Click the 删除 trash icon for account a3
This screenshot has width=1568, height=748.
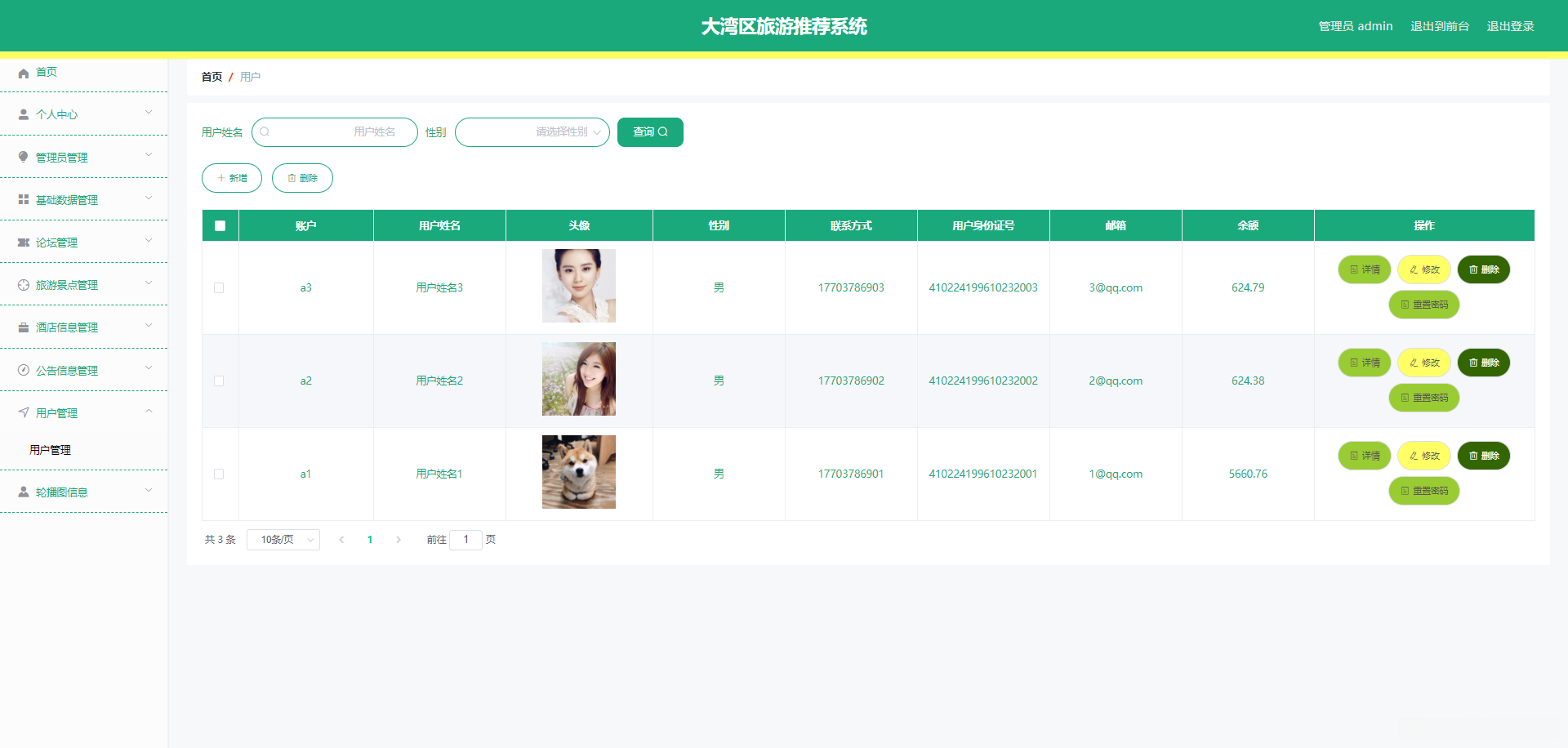[x=1473, y=269]
